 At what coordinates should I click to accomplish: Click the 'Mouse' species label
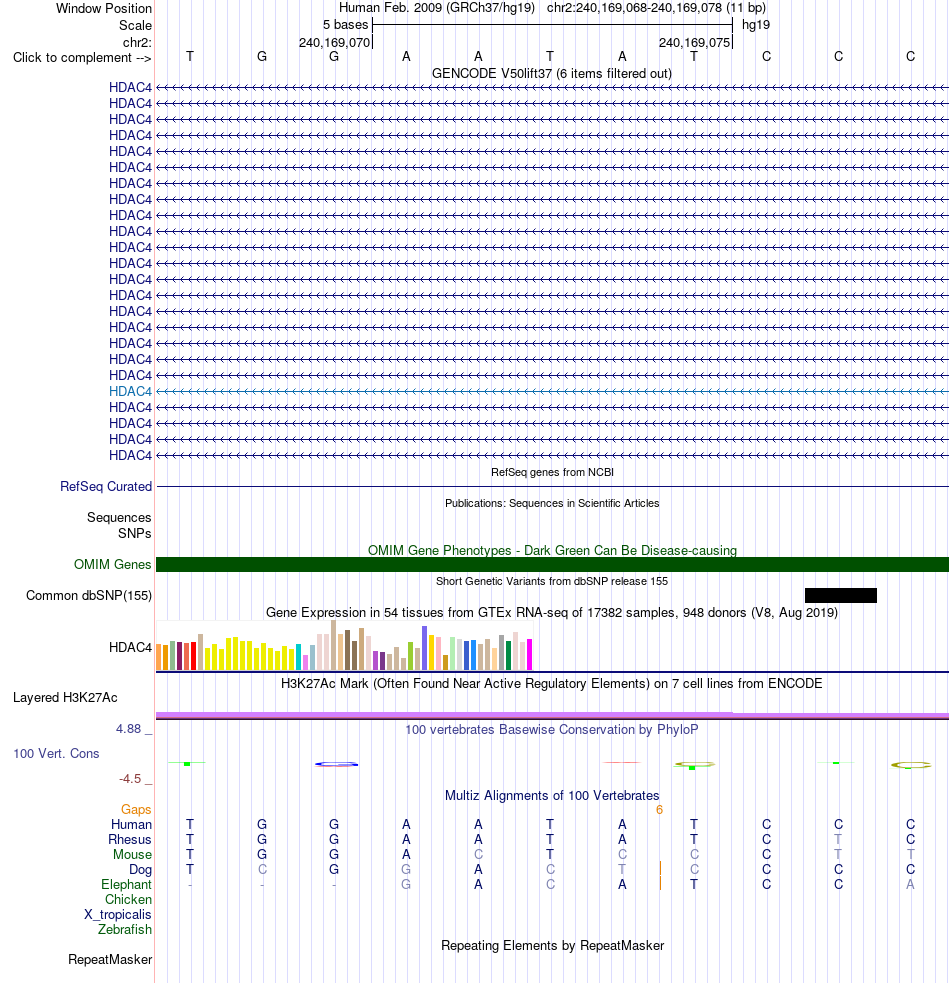[x=132, y=854]
